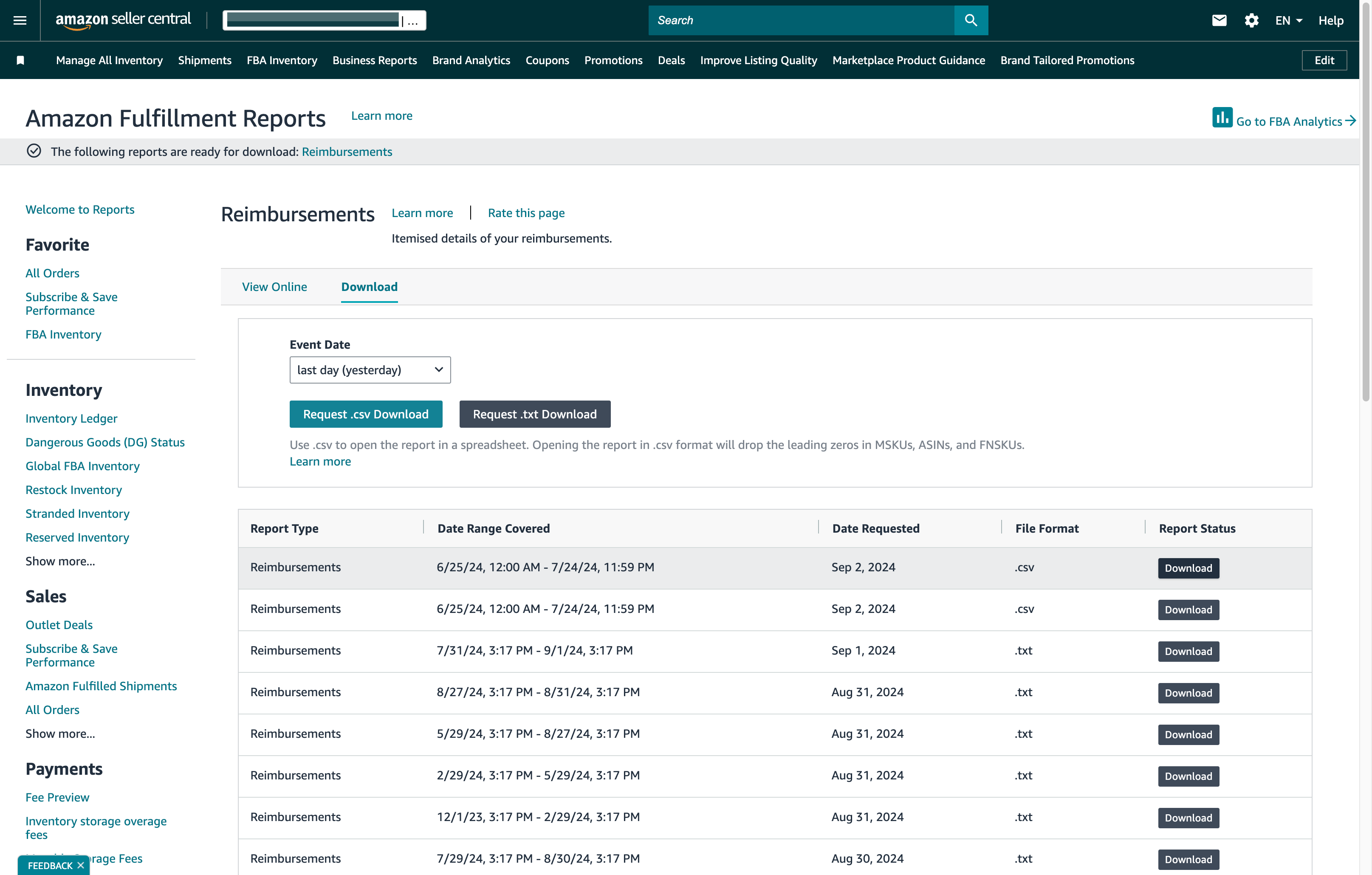Click the Edit navigation button
Image resolution: width=1372 pixels, height=875 pixels.
1324,60
